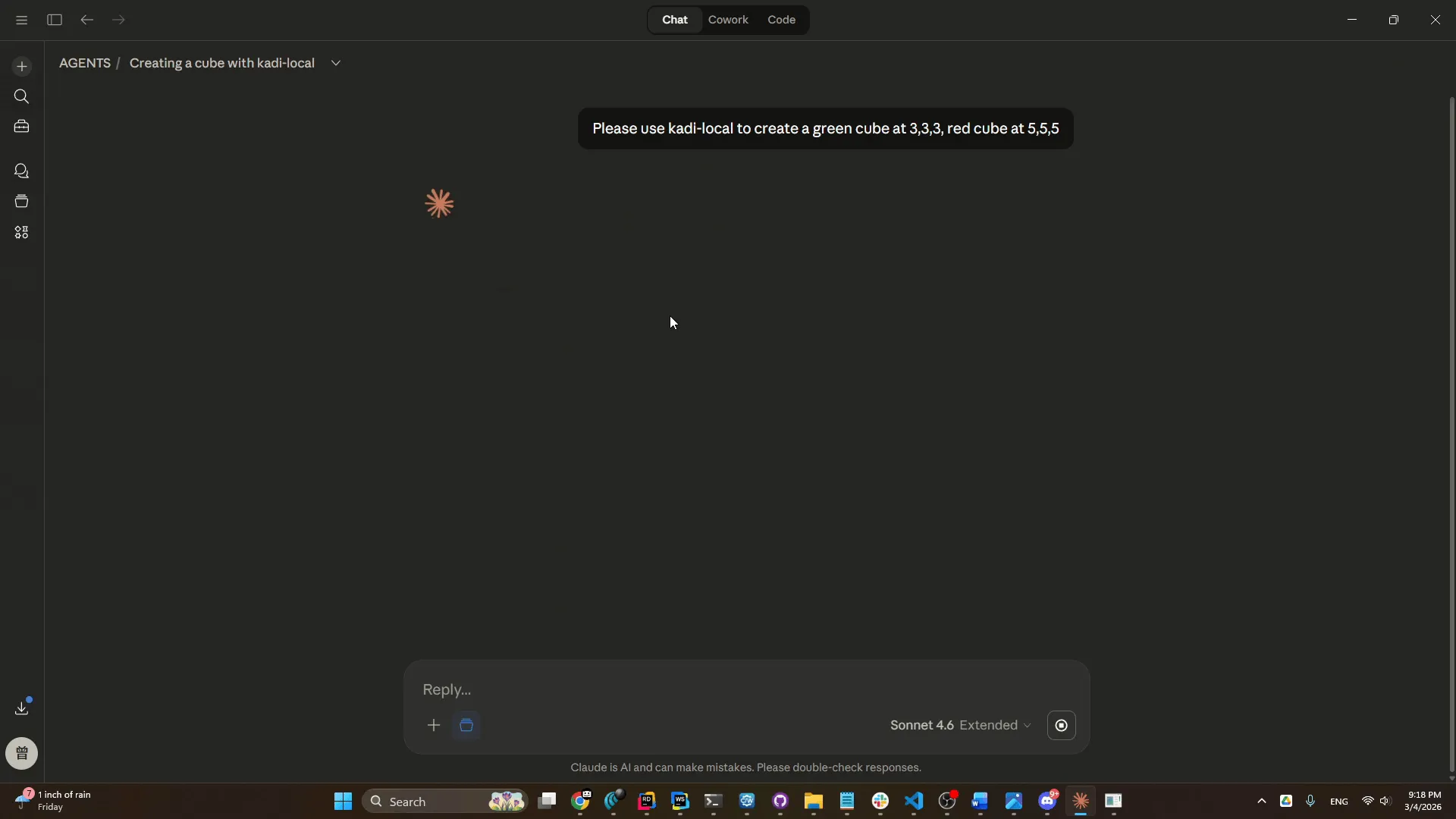The height and width of the screenshot is (819, 1456).
Task: Open the sidebar search icon
Action: pos(21,96)
